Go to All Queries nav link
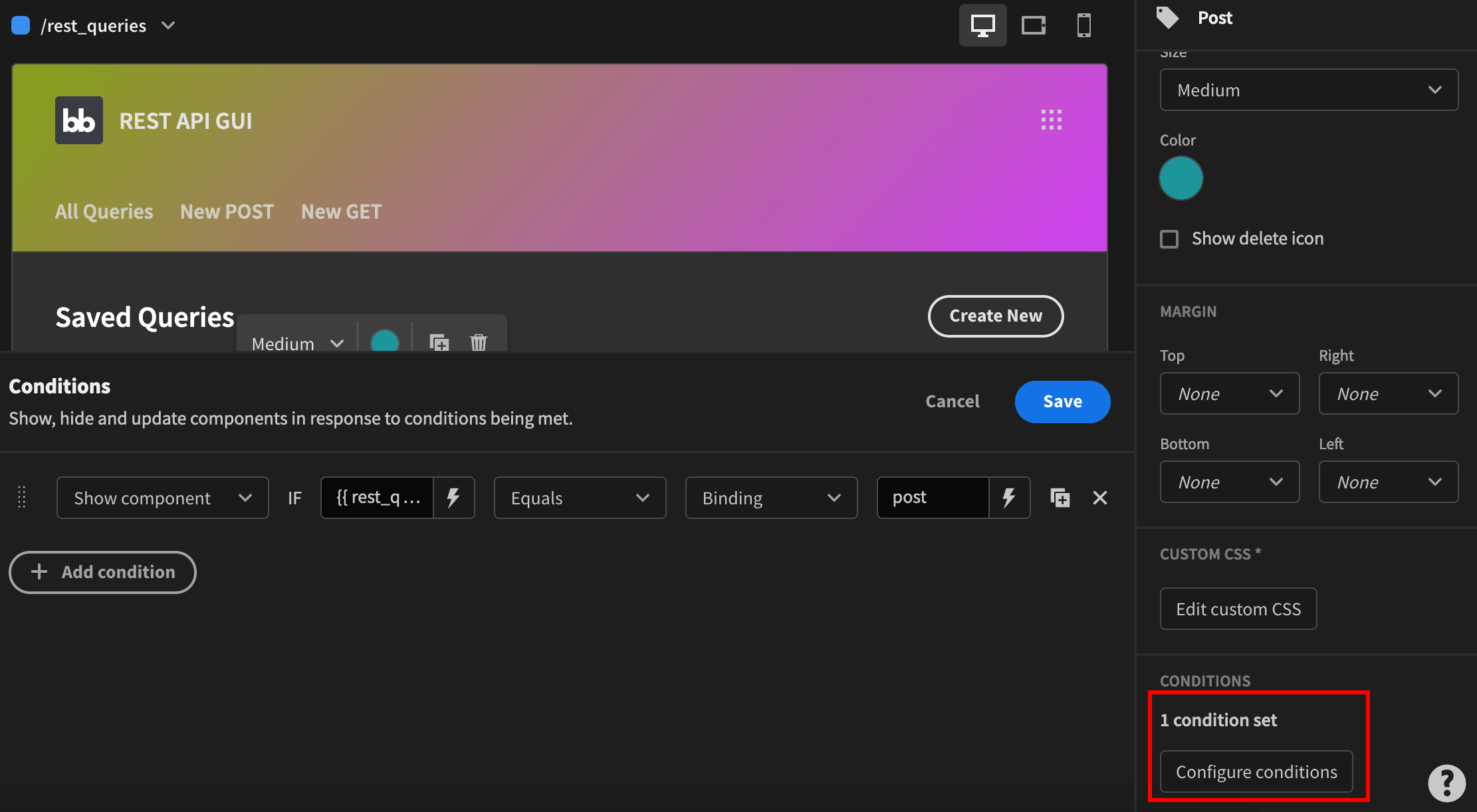 point(104,211)
